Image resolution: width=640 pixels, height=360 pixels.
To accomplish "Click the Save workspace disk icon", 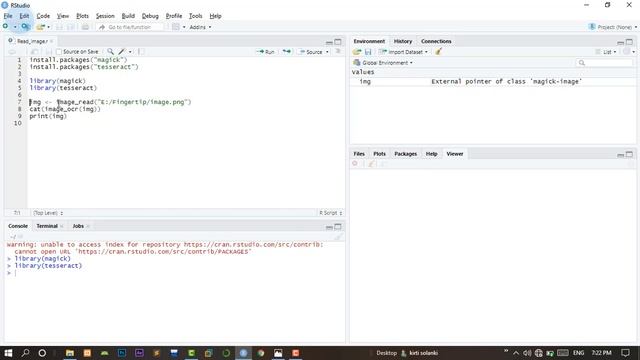I will 368,52.
